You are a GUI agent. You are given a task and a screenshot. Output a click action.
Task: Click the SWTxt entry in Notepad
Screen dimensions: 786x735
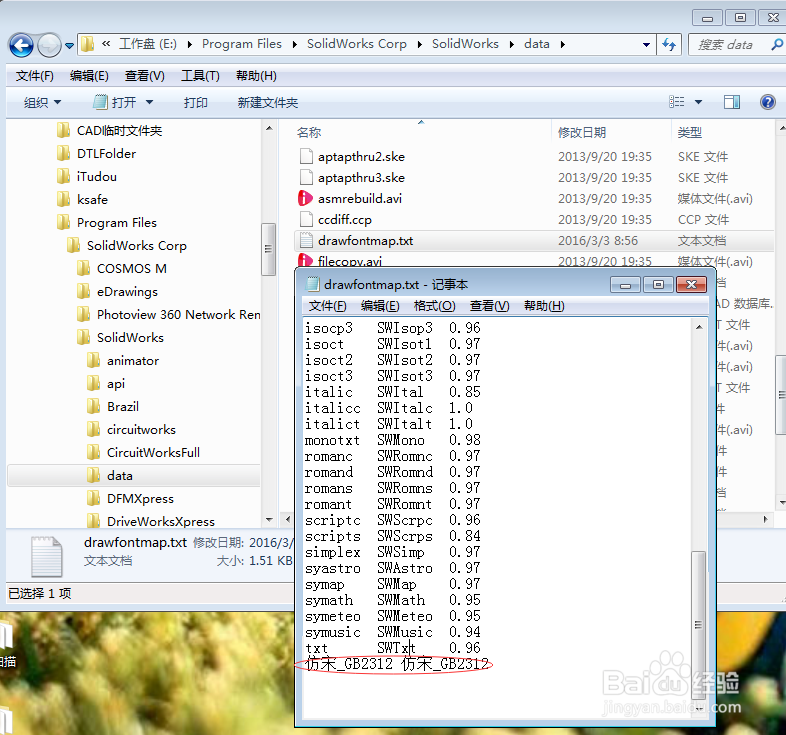[397, 648]
